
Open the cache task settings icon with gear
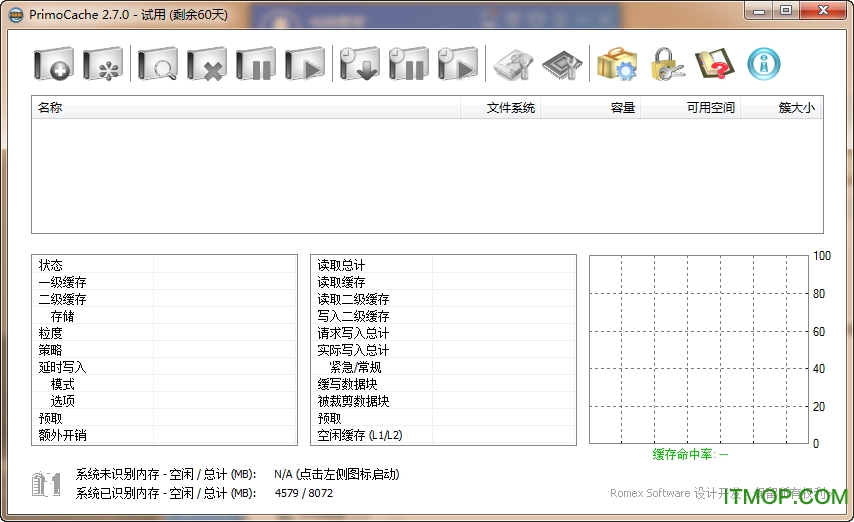point(103,64)
